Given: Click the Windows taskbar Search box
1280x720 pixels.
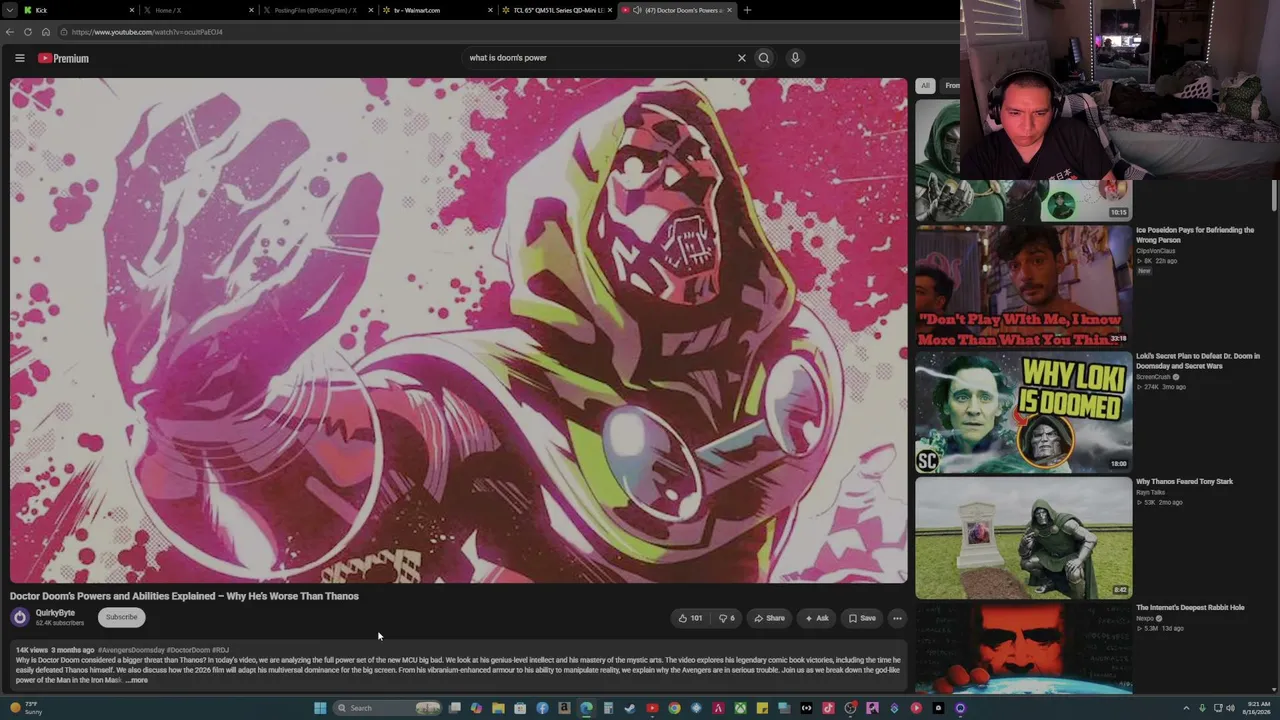Looking at the screenshot, I should tap(388, 708).
